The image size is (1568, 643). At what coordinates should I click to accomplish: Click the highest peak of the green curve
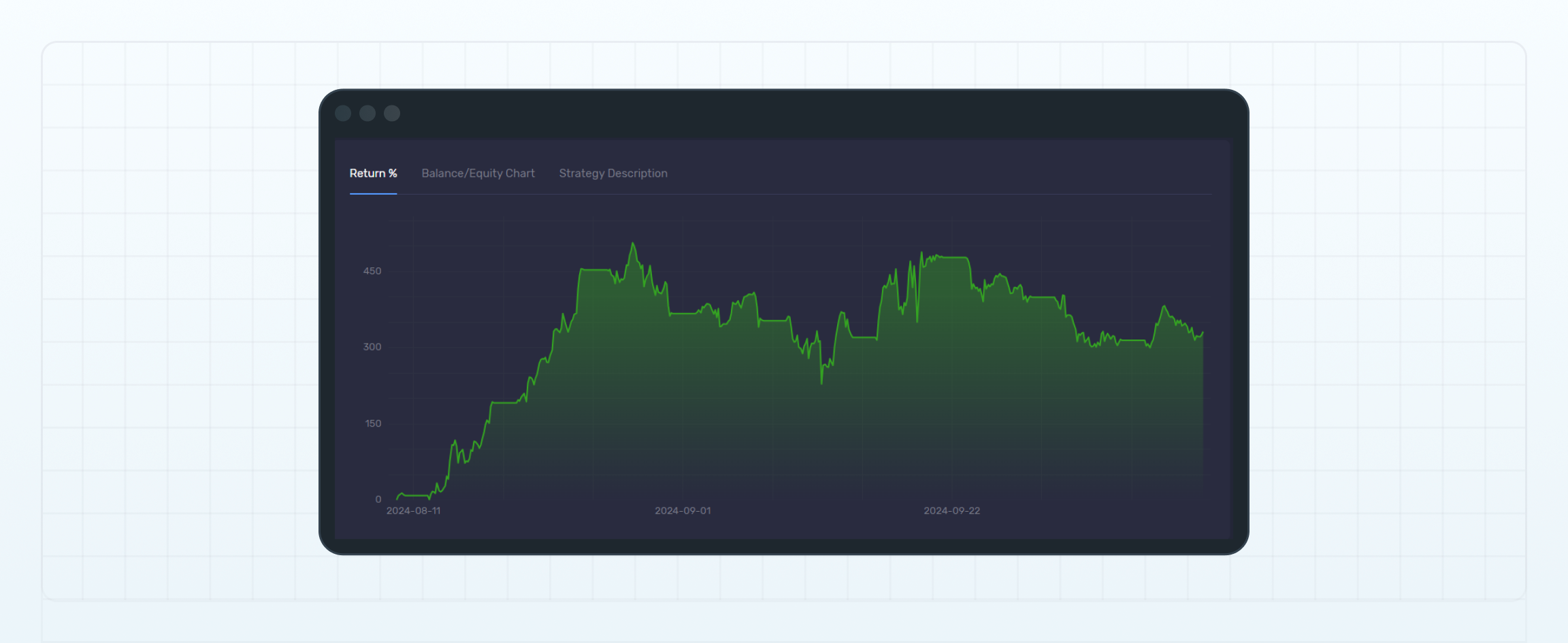tap(633, 243)
